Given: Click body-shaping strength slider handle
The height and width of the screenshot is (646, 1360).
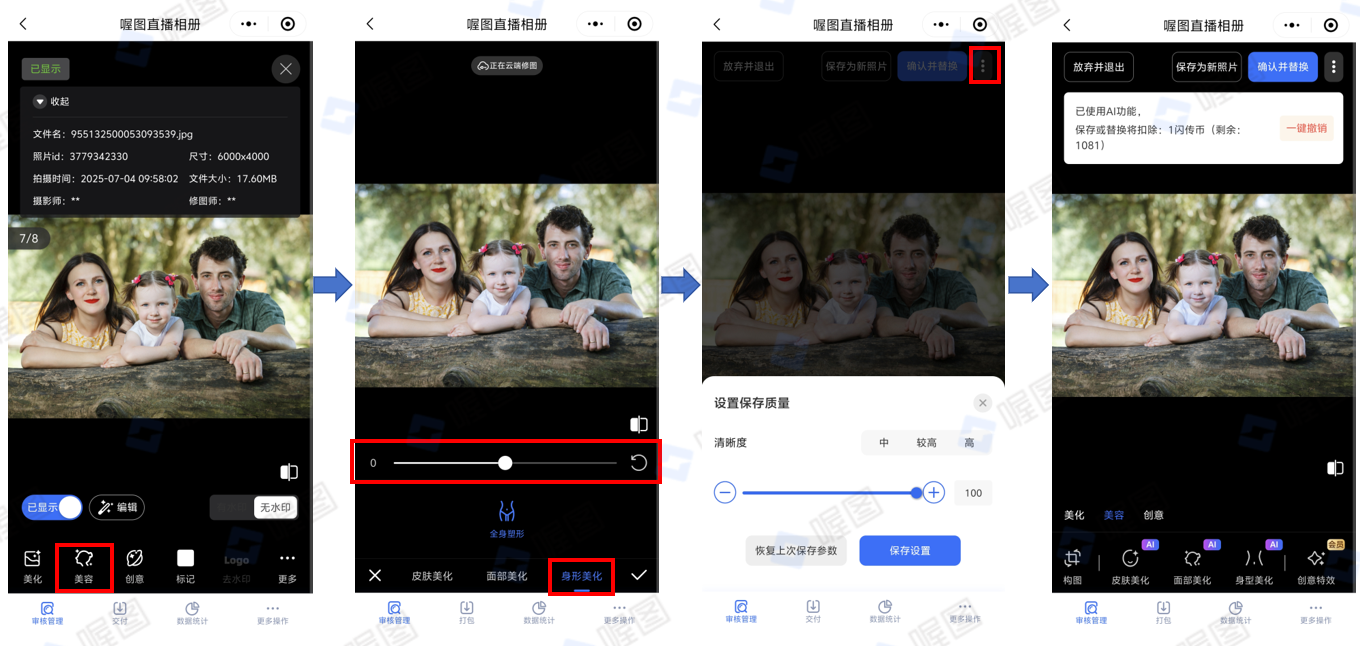Looking at the screenshot, I should [x=505, y=463].
